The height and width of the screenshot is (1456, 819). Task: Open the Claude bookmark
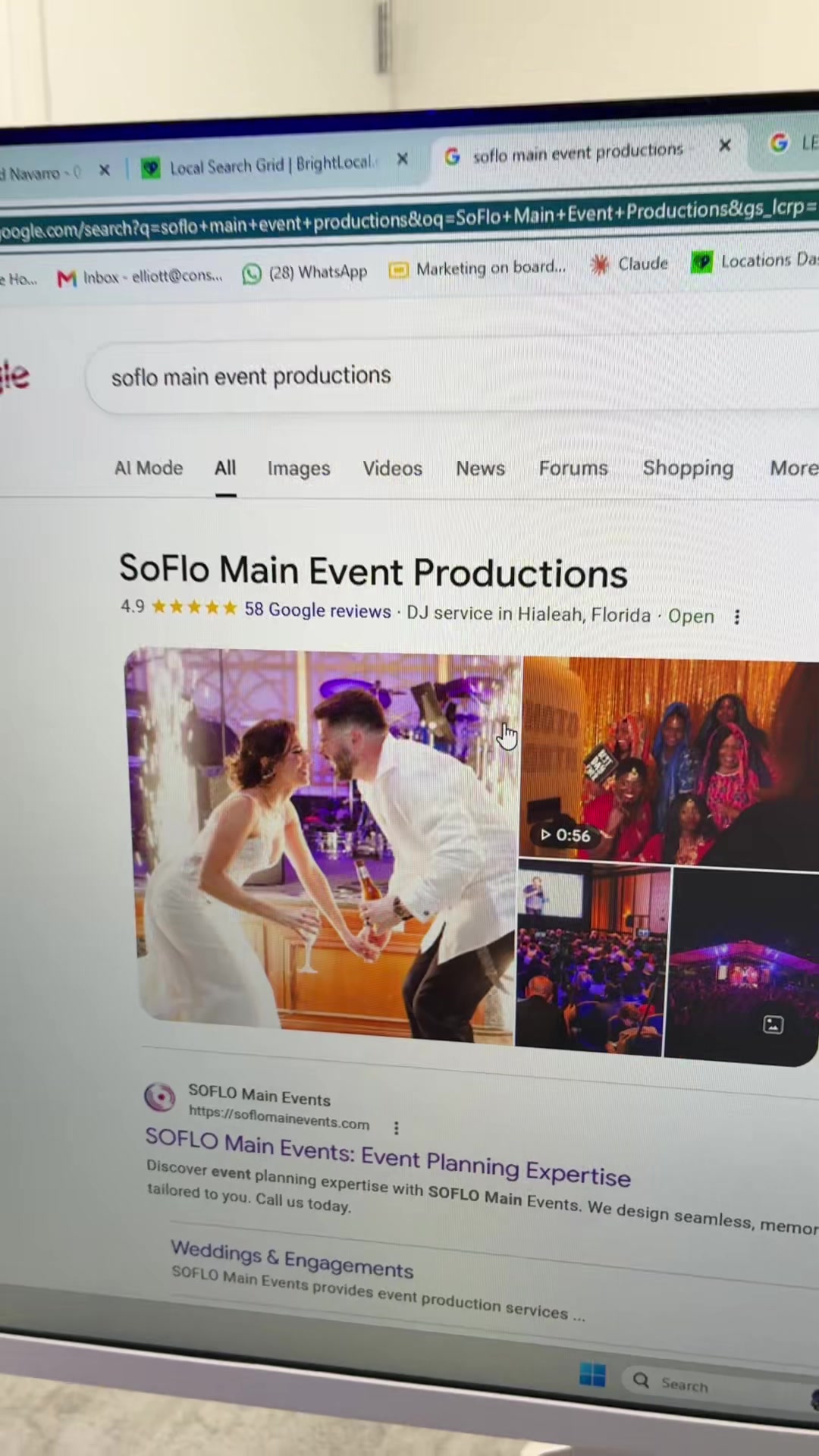630,264
